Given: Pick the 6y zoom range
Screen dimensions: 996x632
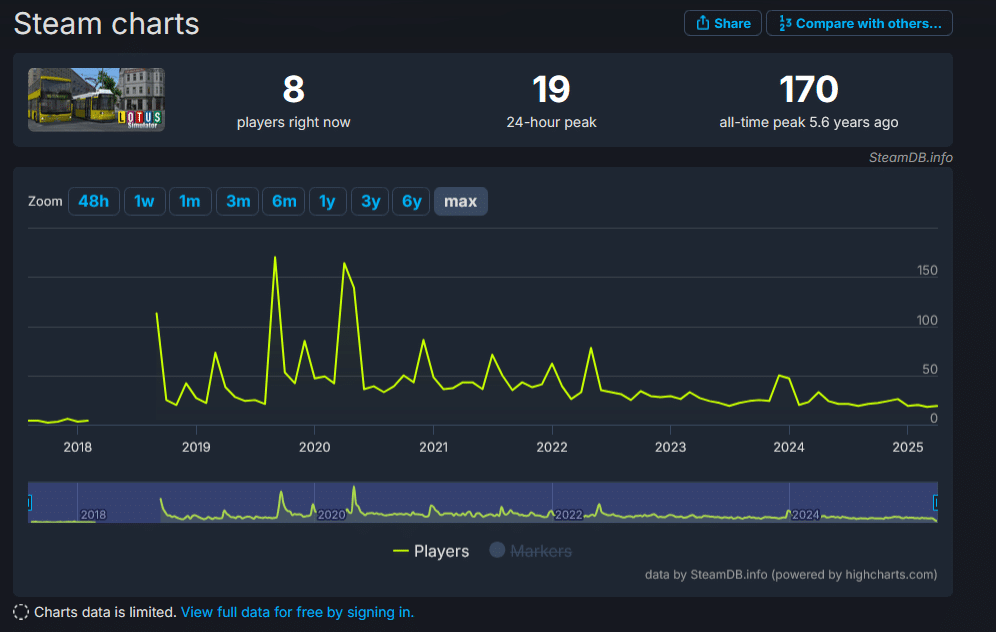Looking at the screenshot, I should tap(412, 201).
